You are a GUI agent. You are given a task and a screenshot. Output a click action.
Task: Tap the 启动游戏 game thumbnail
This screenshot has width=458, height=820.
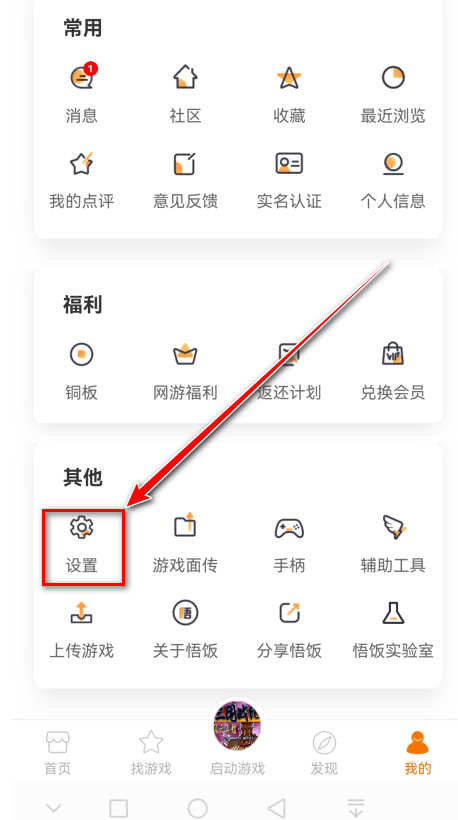coord(237,726)
